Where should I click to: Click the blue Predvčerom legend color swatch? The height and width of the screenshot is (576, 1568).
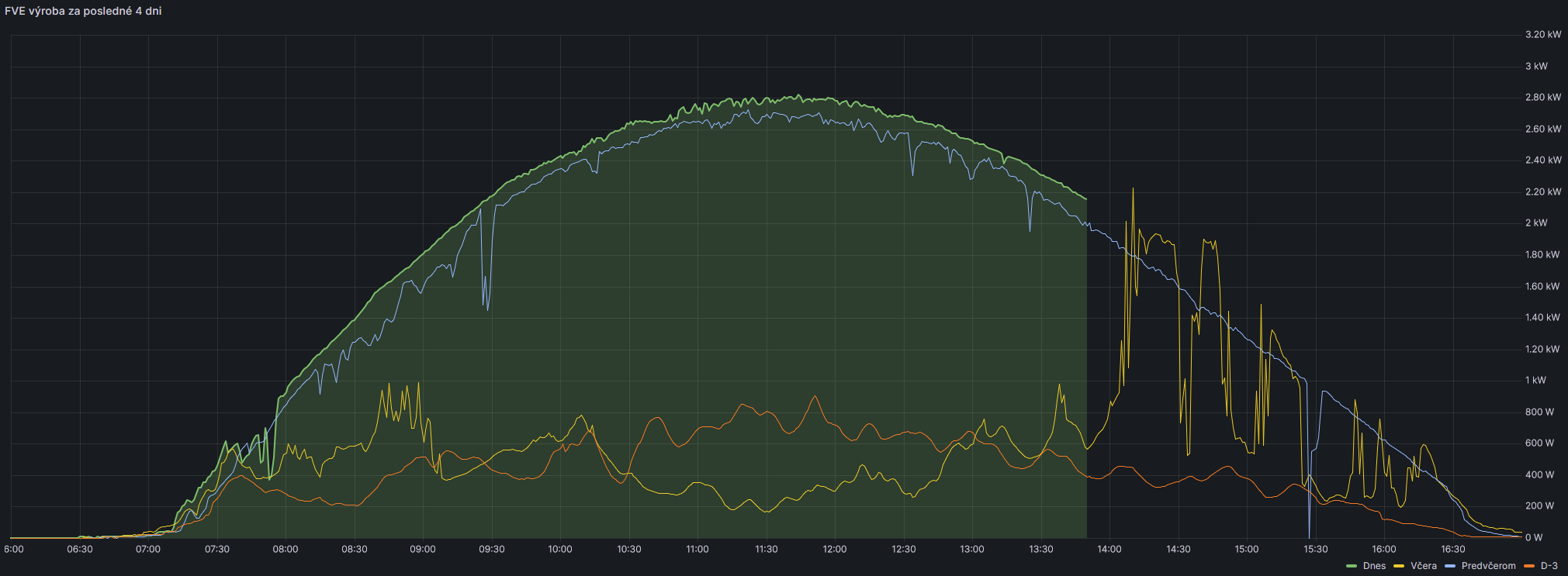pos(1450,566)
